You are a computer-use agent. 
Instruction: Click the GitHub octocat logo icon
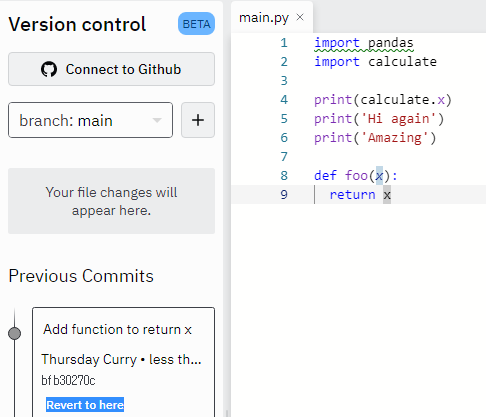click(x=49, y=69)
